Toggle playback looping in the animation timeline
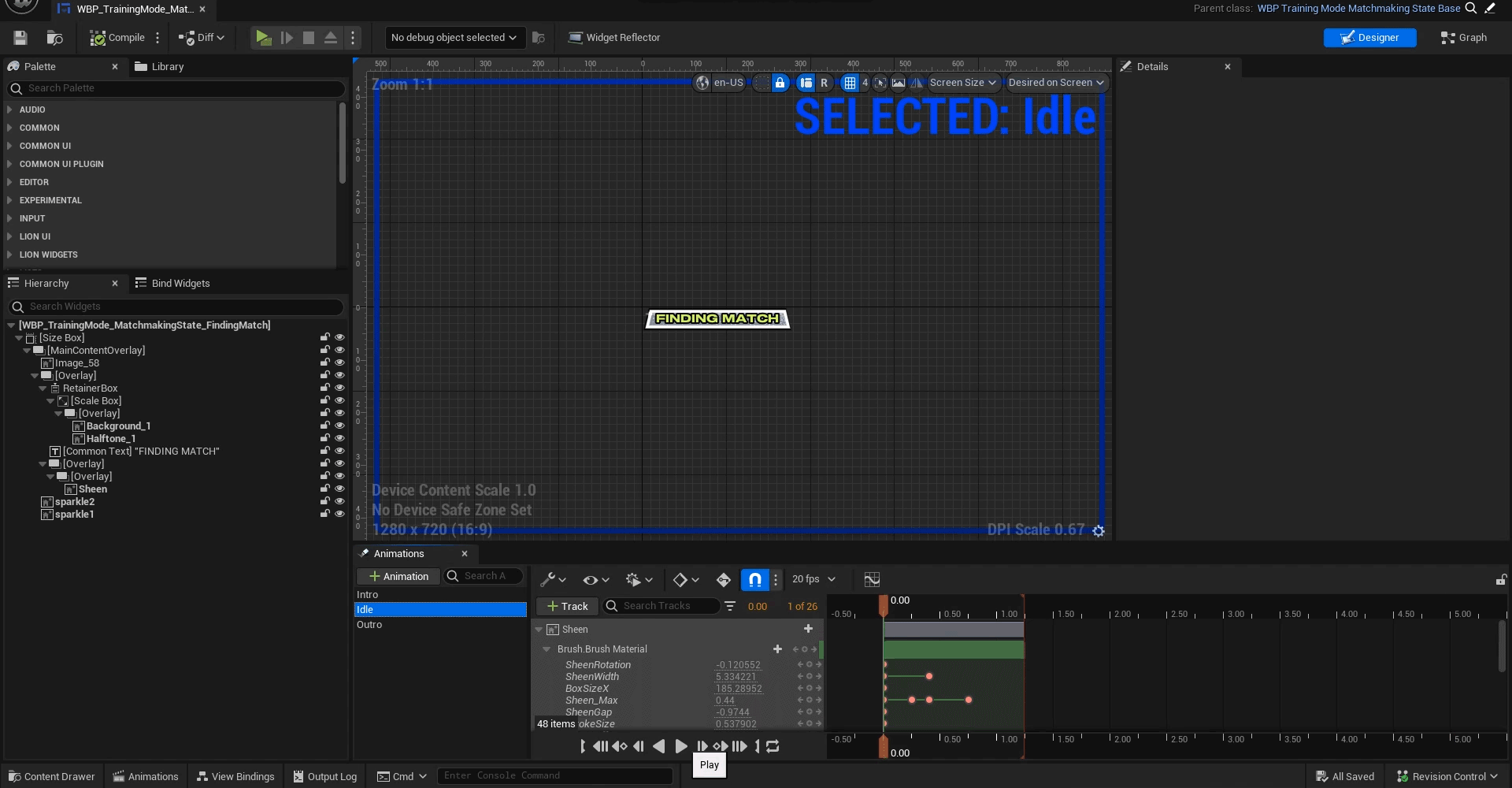Screen dimensions: 1512x788 (x=773, y=746)
